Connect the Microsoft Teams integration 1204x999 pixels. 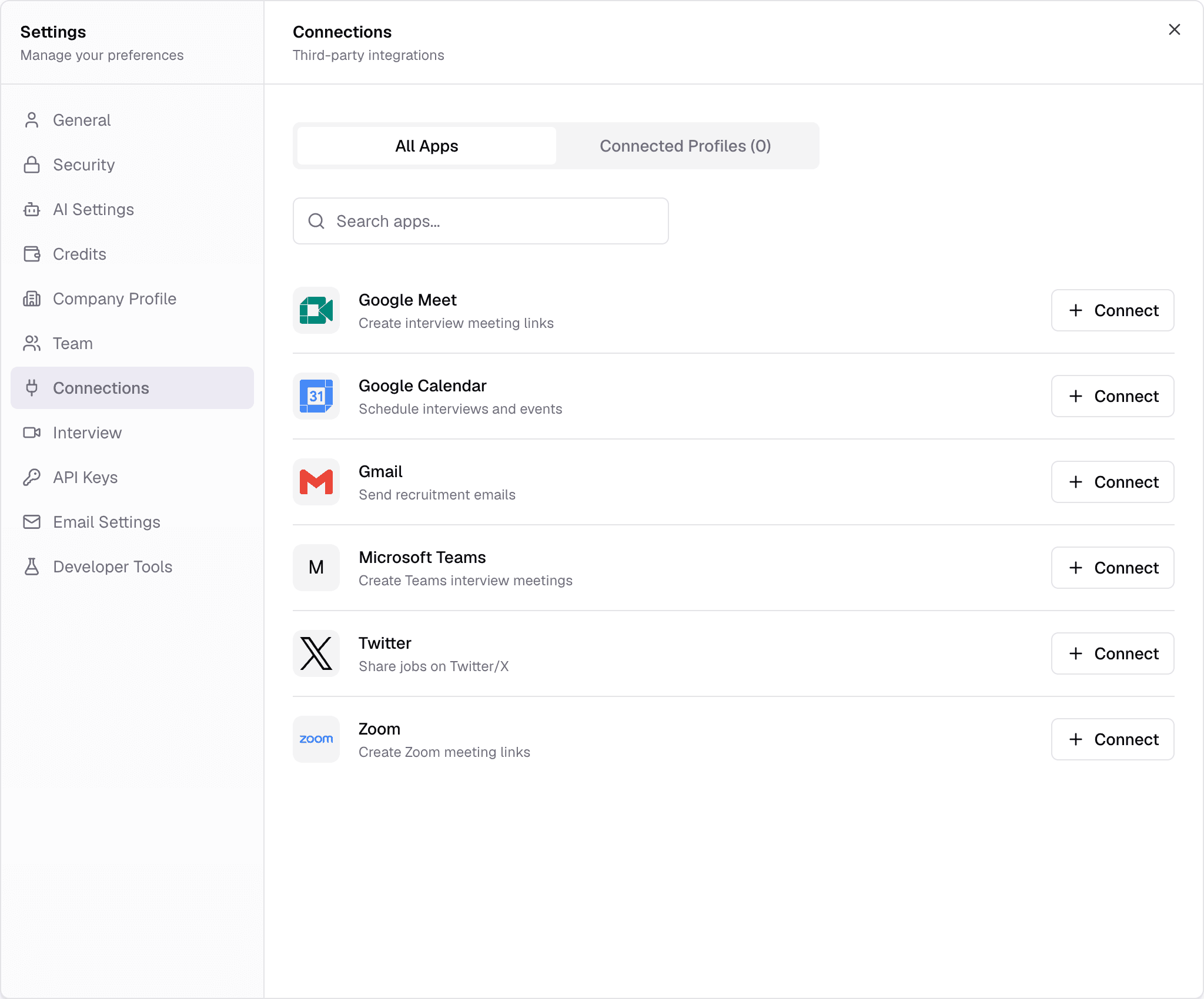[1112, 568]
